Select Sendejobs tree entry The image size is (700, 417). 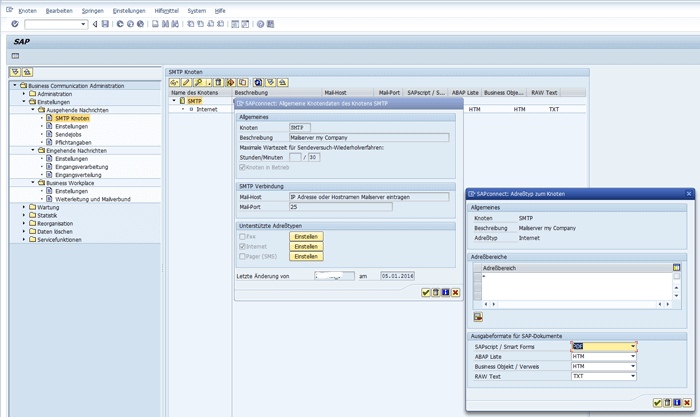coord(68,134)
